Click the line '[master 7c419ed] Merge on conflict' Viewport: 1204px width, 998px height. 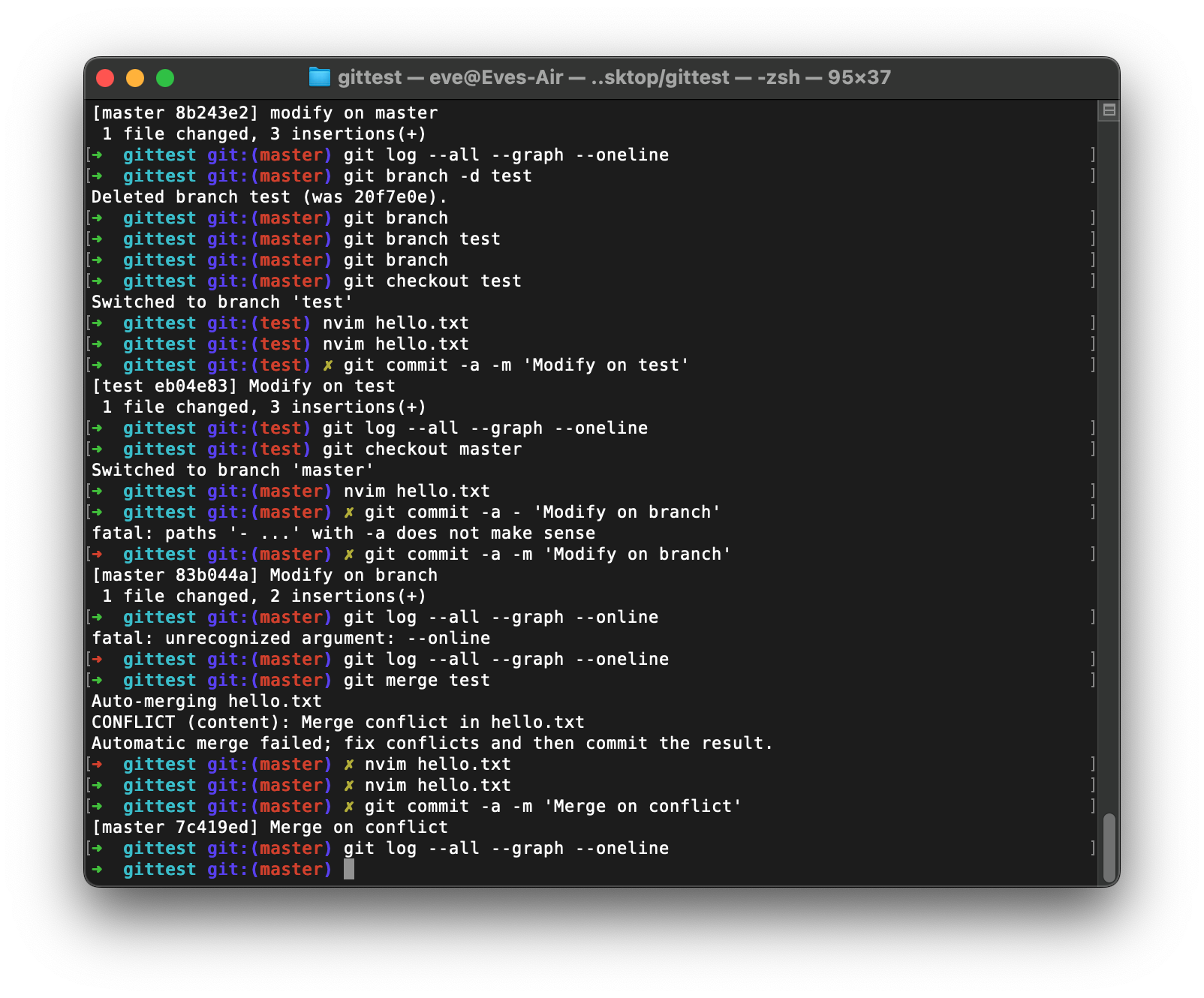(x=270, y=828)
